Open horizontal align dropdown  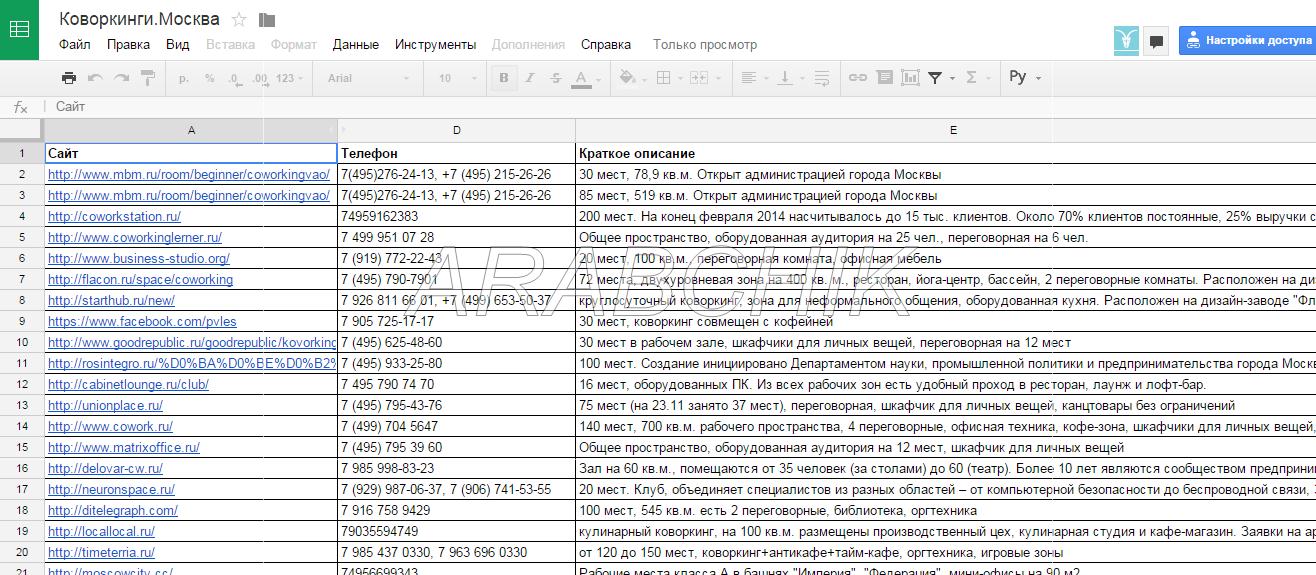(x=757, y=78)
